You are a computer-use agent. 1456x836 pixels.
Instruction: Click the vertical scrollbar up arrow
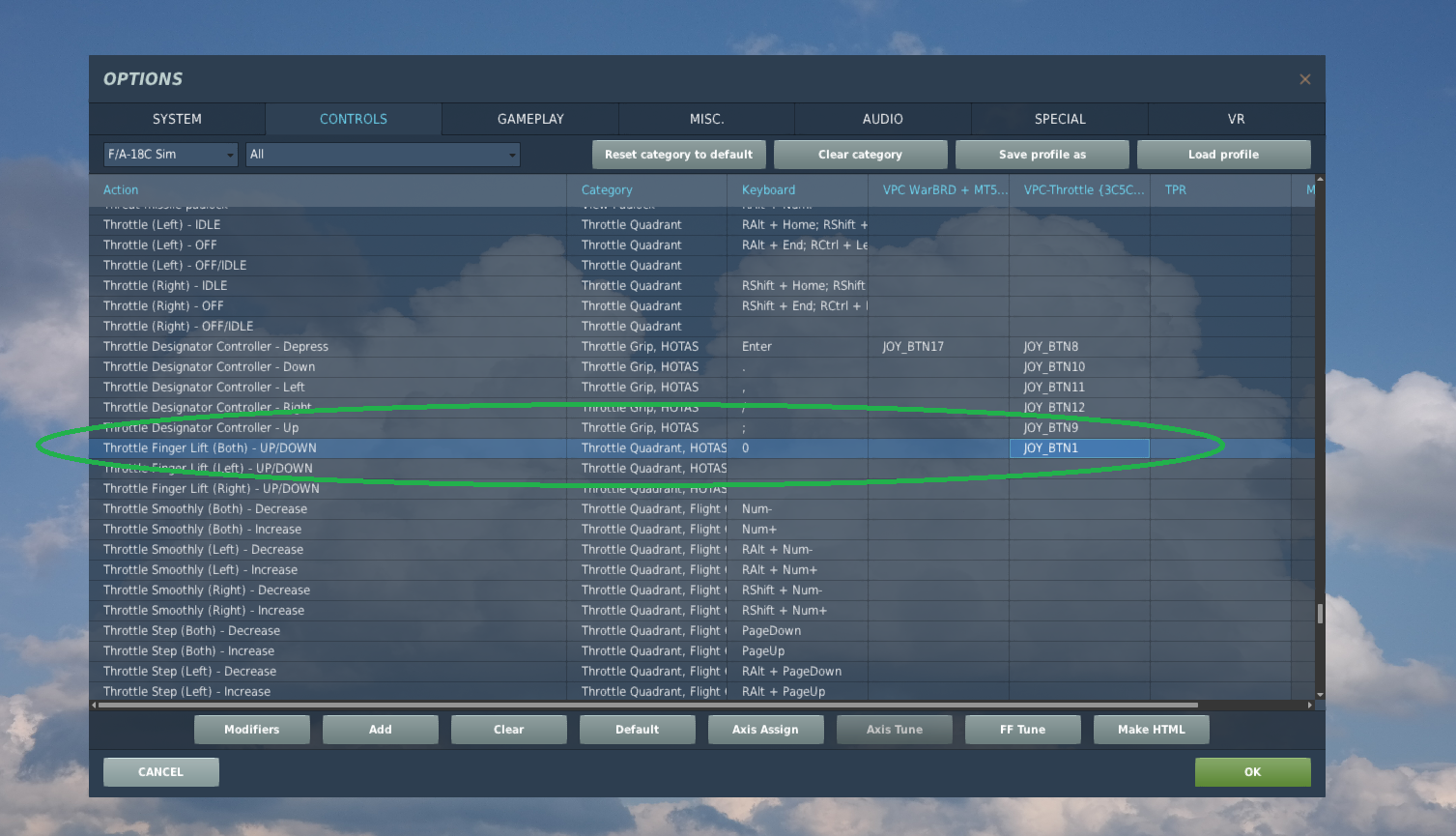click(x=1320, y=180)
